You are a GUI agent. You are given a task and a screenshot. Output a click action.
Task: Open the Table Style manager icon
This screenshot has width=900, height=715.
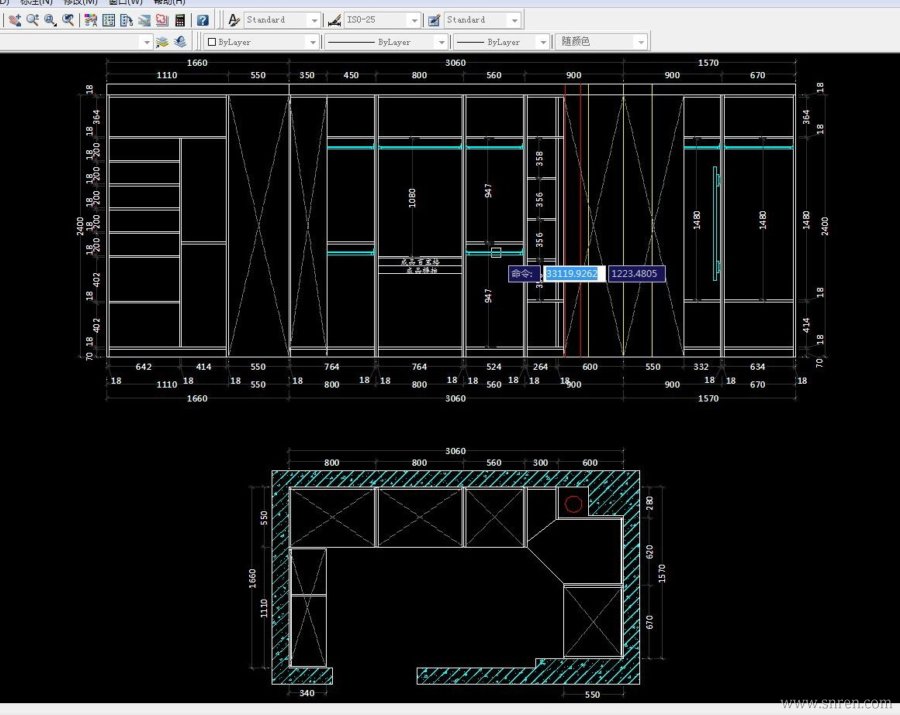(434, 20)
